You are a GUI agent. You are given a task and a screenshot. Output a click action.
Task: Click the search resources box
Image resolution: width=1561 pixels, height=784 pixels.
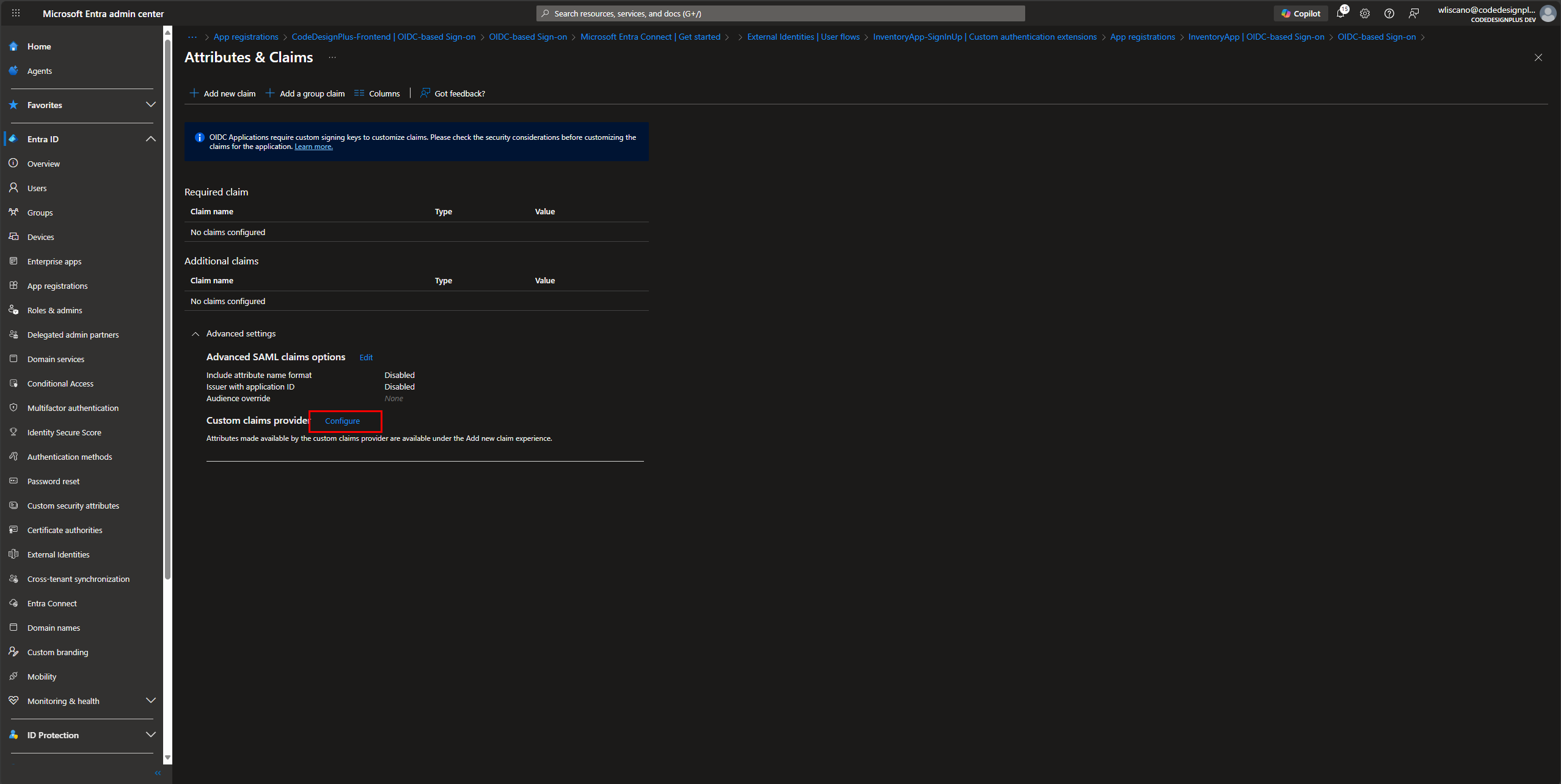click(x=780, y=13)
